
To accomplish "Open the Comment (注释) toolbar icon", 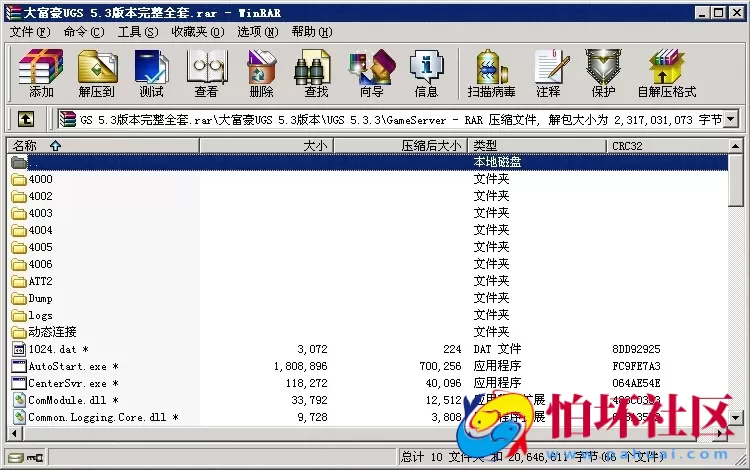I will coord(549,73).
